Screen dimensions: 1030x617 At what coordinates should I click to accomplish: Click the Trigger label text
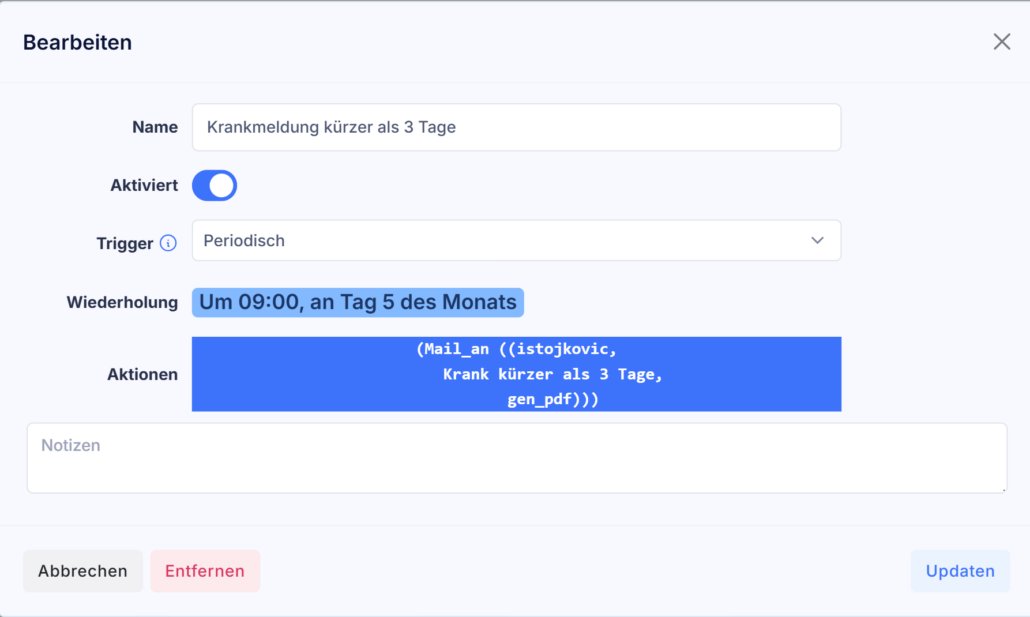(x=125, y=244)
